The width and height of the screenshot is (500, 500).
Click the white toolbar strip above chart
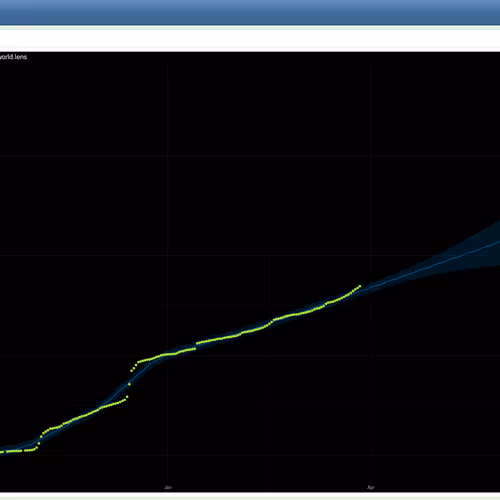[250, 38]
